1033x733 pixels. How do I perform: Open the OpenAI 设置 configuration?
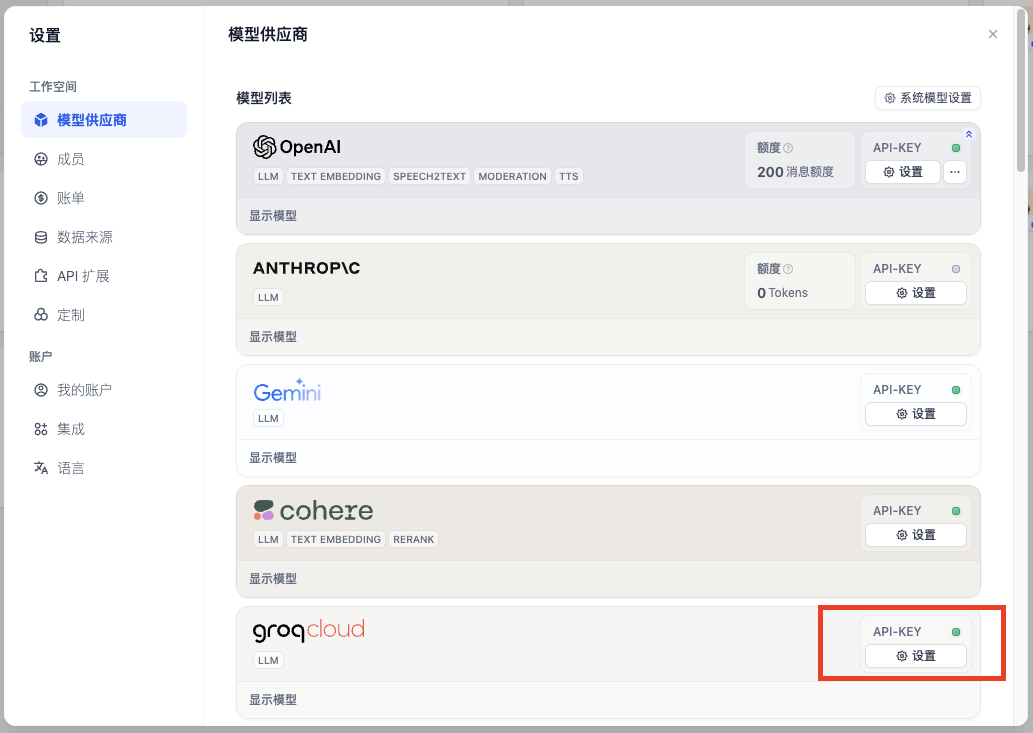point(901,172)
